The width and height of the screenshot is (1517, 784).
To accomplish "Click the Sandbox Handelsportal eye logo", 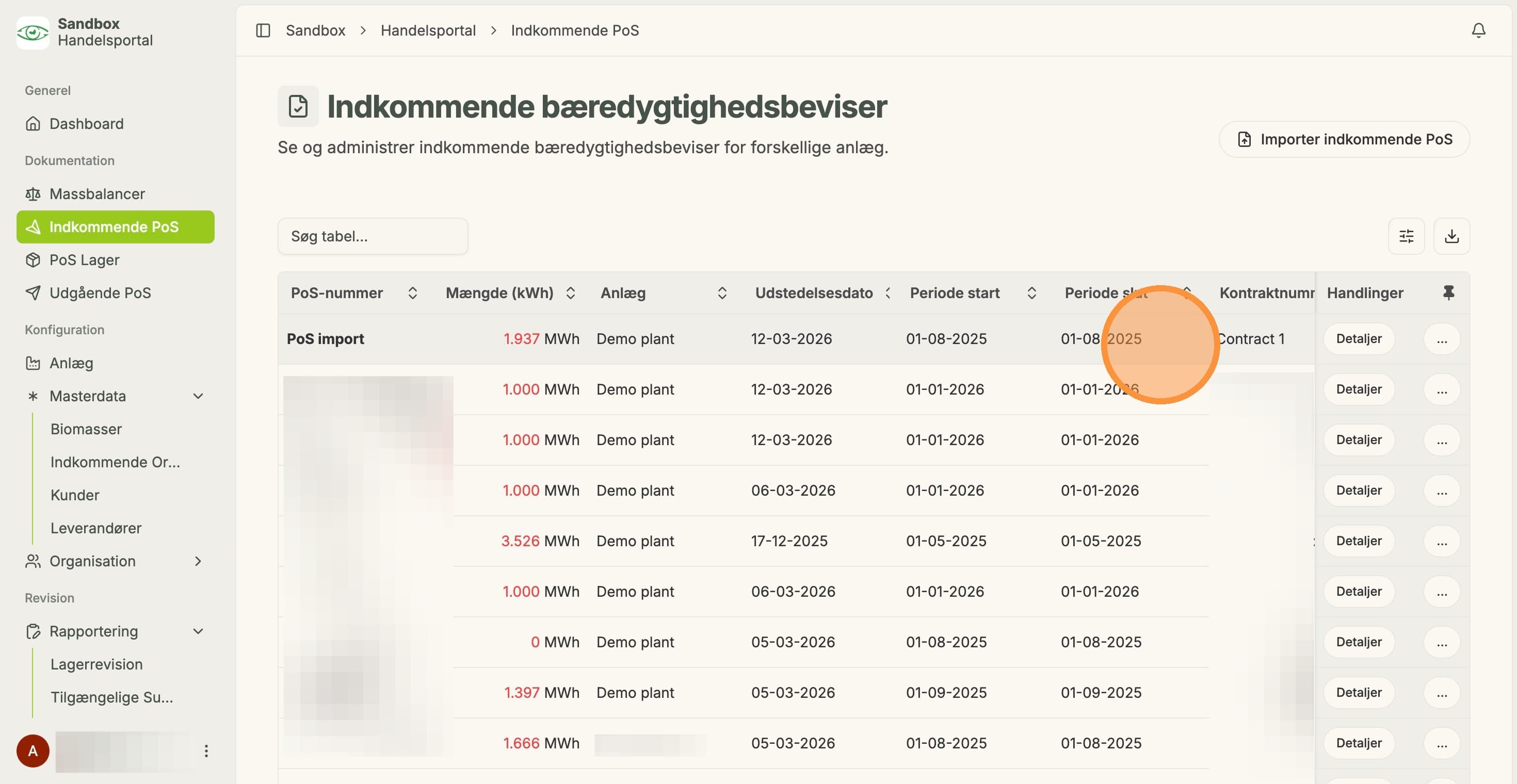I will 33,32.
